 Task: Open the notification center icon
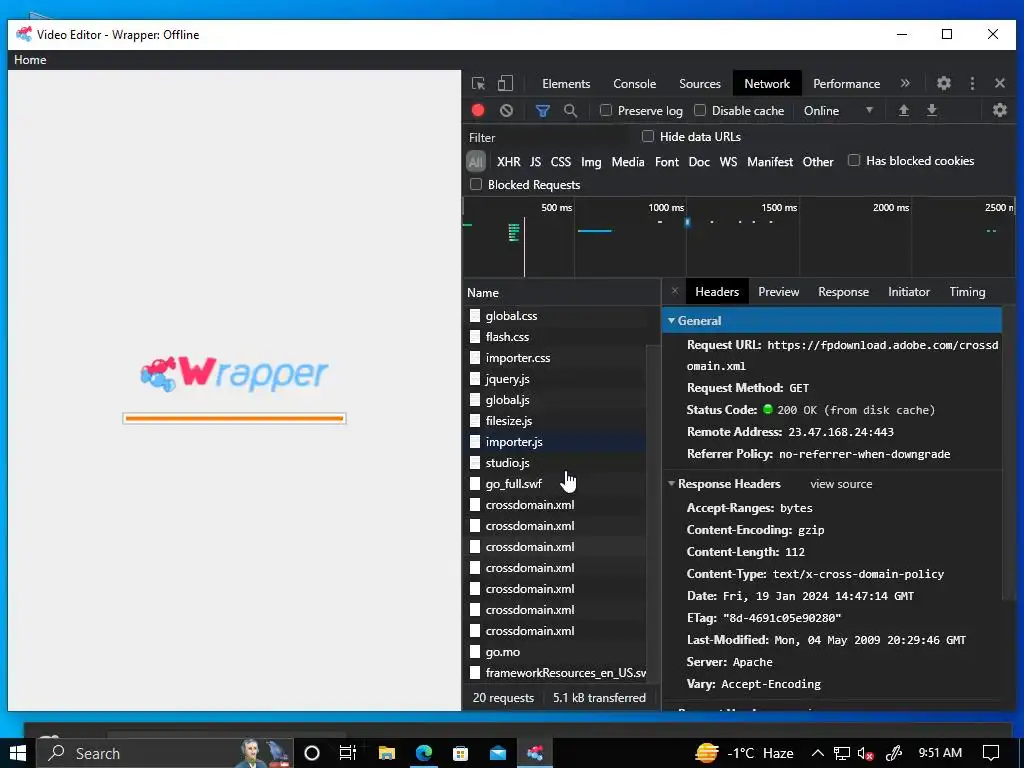point(991,753)
